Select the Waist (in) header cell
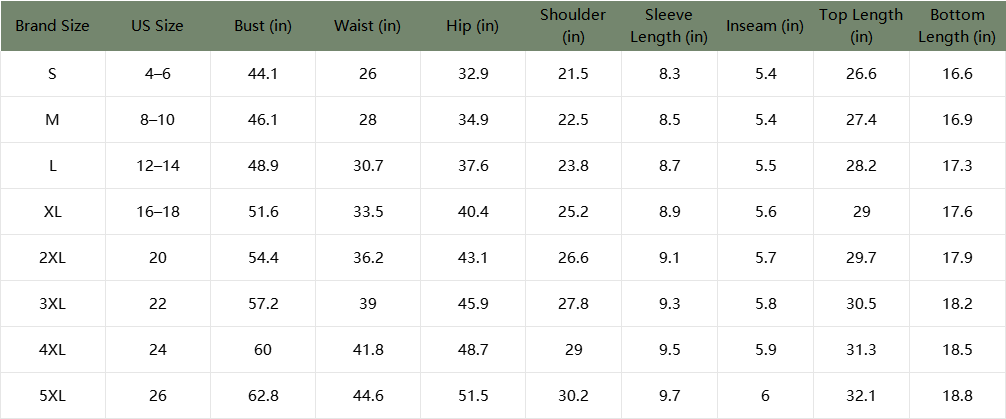 pyautogui.click(x=367, y=26)
